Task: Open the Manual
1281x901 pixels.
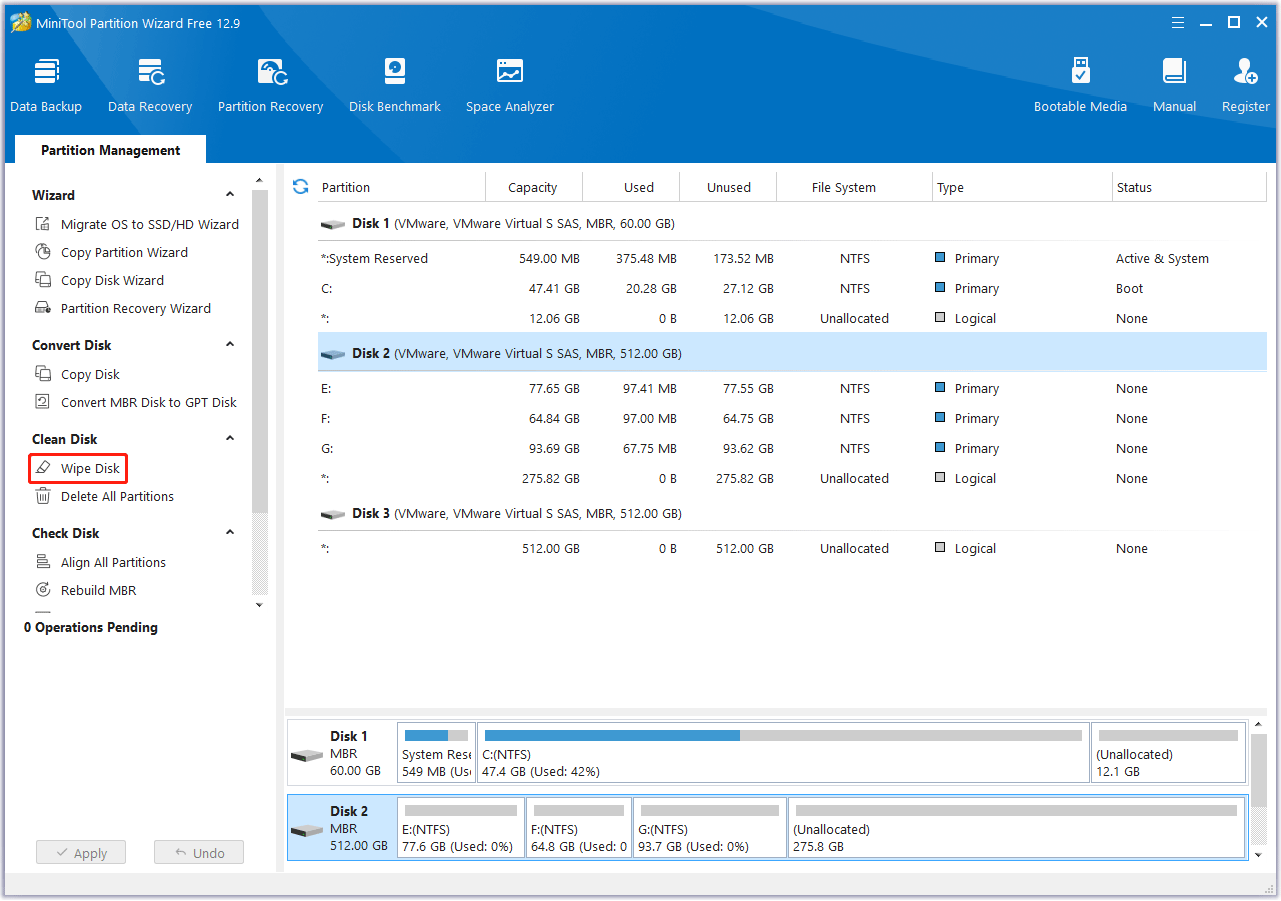Action: click(1174, 86)
